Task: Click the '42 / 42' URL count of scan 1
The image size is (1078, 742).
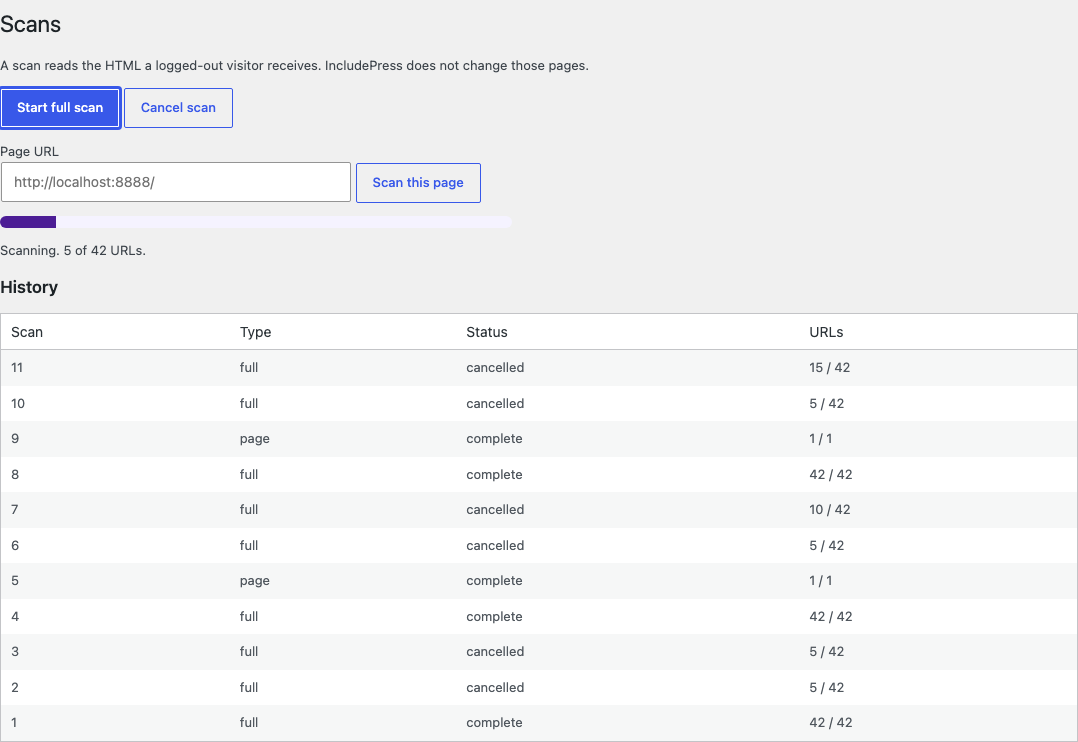Action: 831,722
